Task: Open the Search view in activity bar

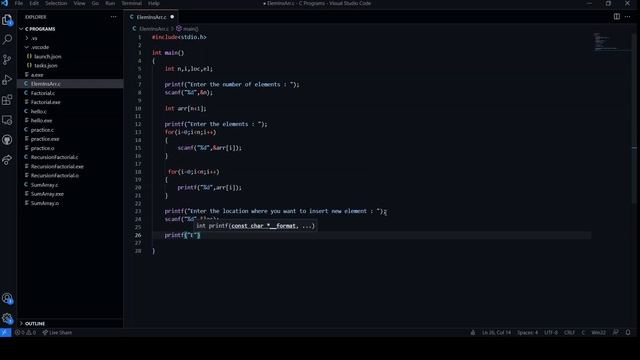Action: click(7, 40)
